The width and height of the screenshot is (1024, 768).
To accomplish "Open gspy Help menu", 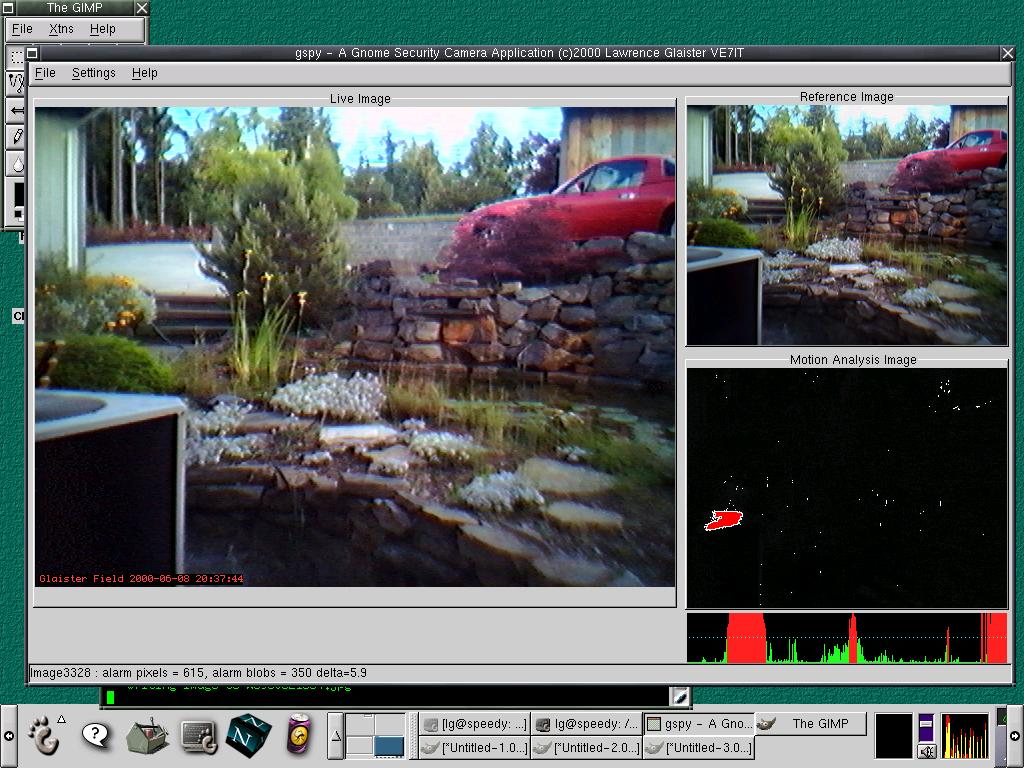I will (x=145, y=73).
